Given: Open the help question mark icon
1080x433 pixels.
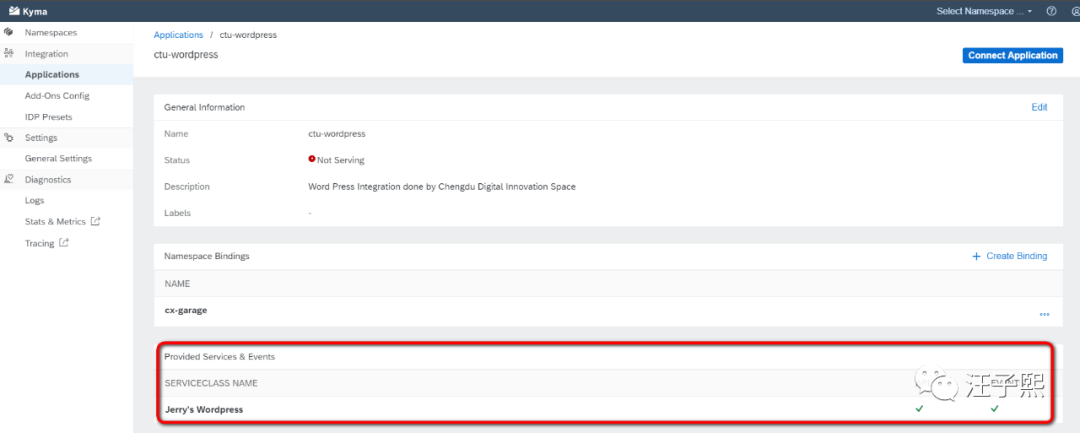Looking at the screenshot, I should (x=1051, y=11).
